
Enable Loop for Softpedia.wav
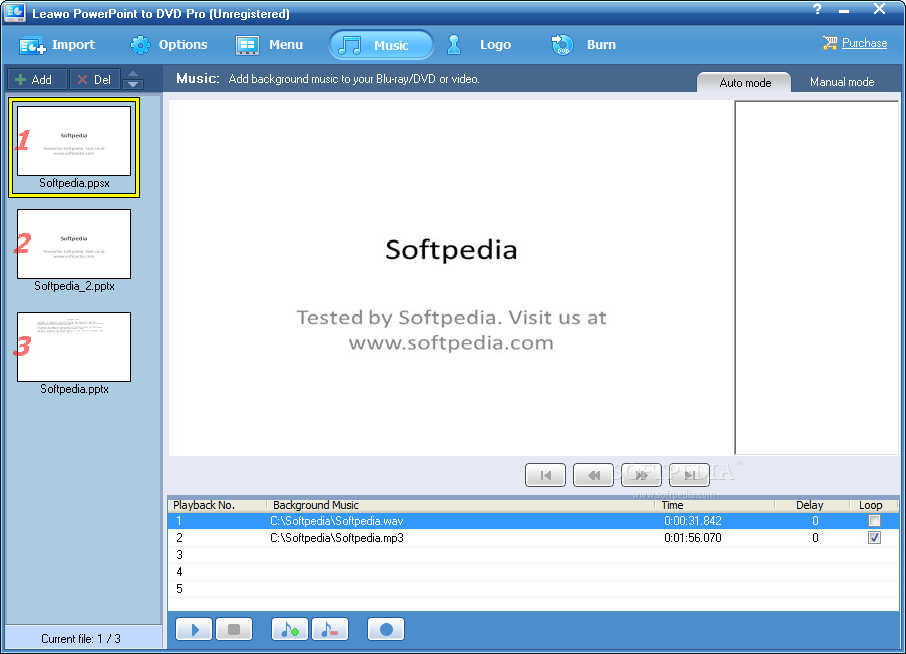[x=874, y=521]
